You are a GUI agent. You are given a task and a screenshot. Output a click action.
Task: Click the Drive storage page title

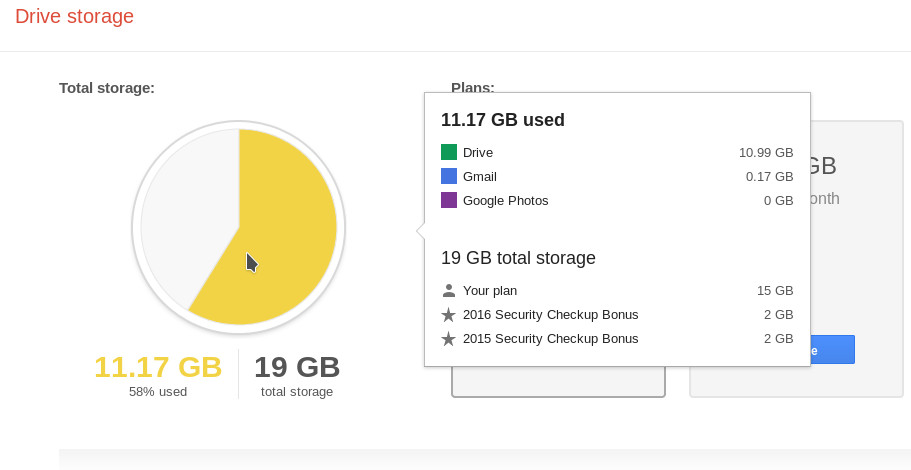pos(74,16)
